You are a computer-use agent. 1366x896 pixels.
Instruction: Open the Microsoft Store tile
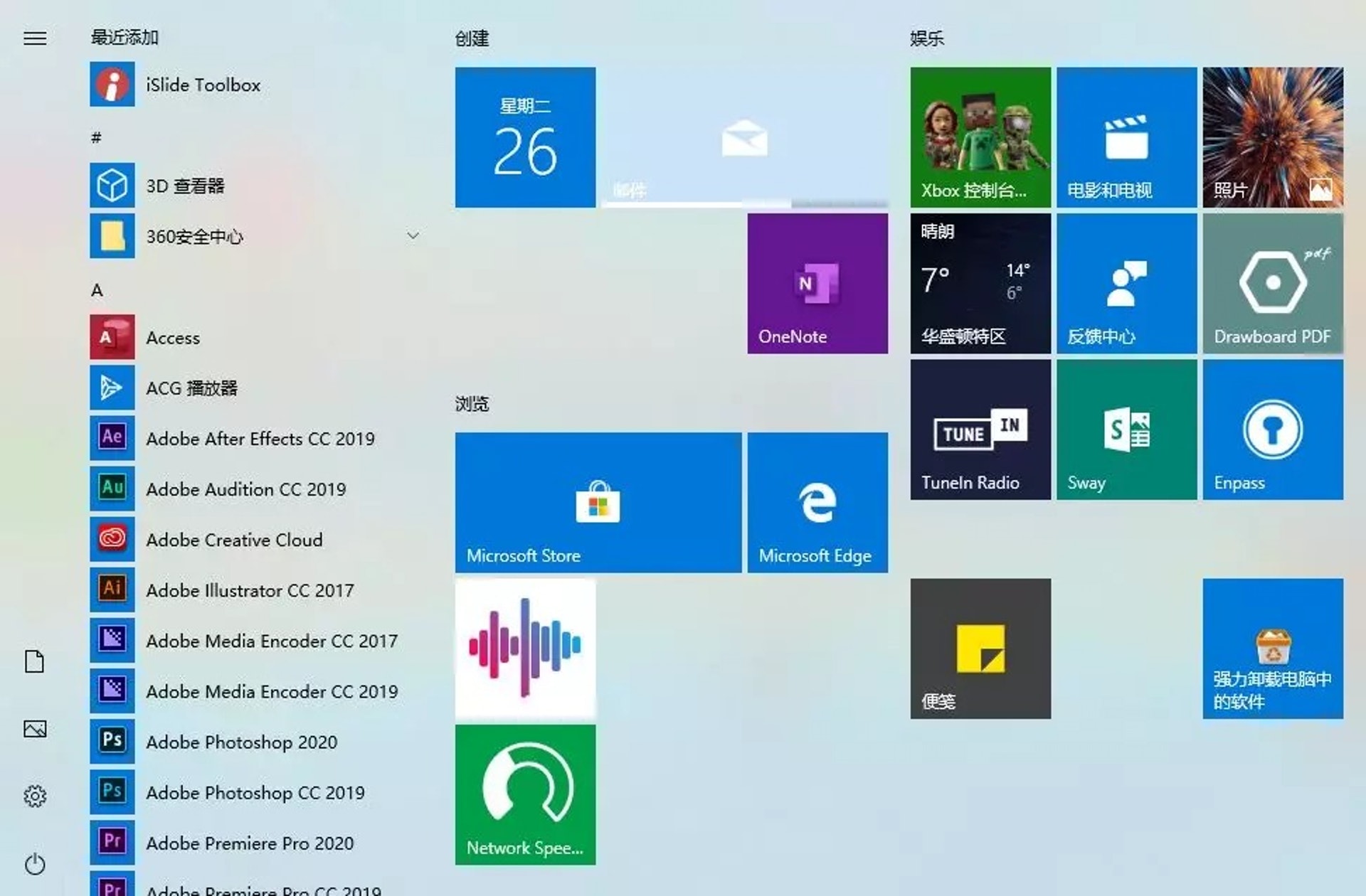[598, 502]
